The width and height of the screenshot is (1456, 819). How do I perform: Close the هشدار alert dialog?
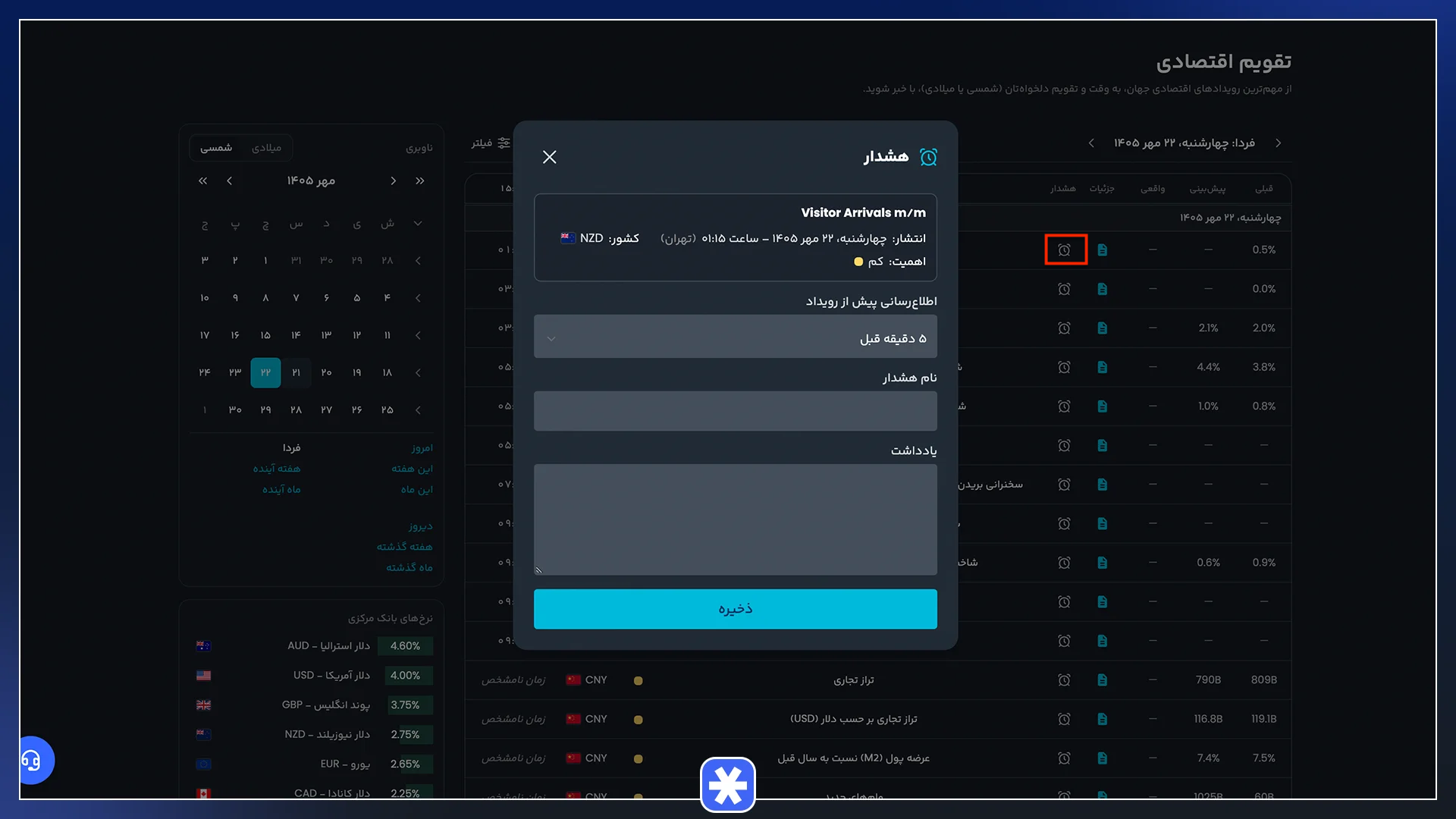click(x=550, y=157)
